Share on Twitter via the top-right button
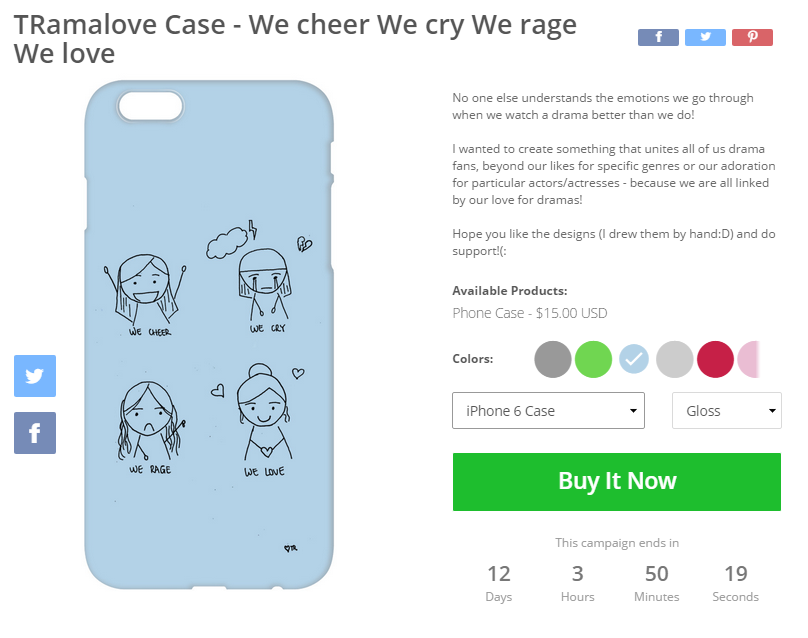Screen dimensions: 808x638 705,37
